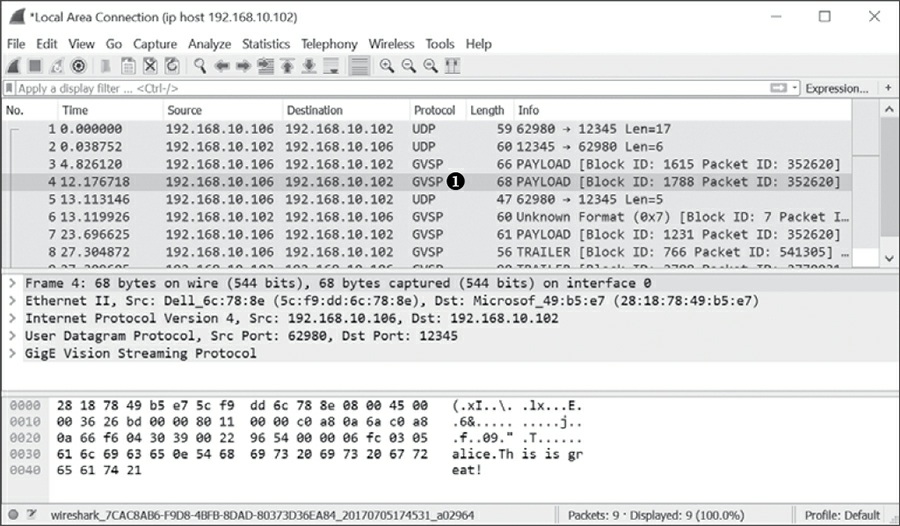Image resolution: width=900 pixels, height=526 pixels.
Task: Select packet 6 with Unknown Format
Action: [x=428, y=217]
